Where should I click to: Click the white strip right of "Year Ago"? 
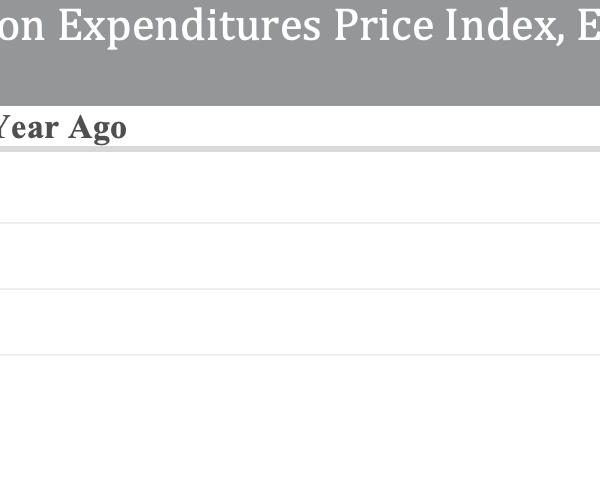[364, 126]
